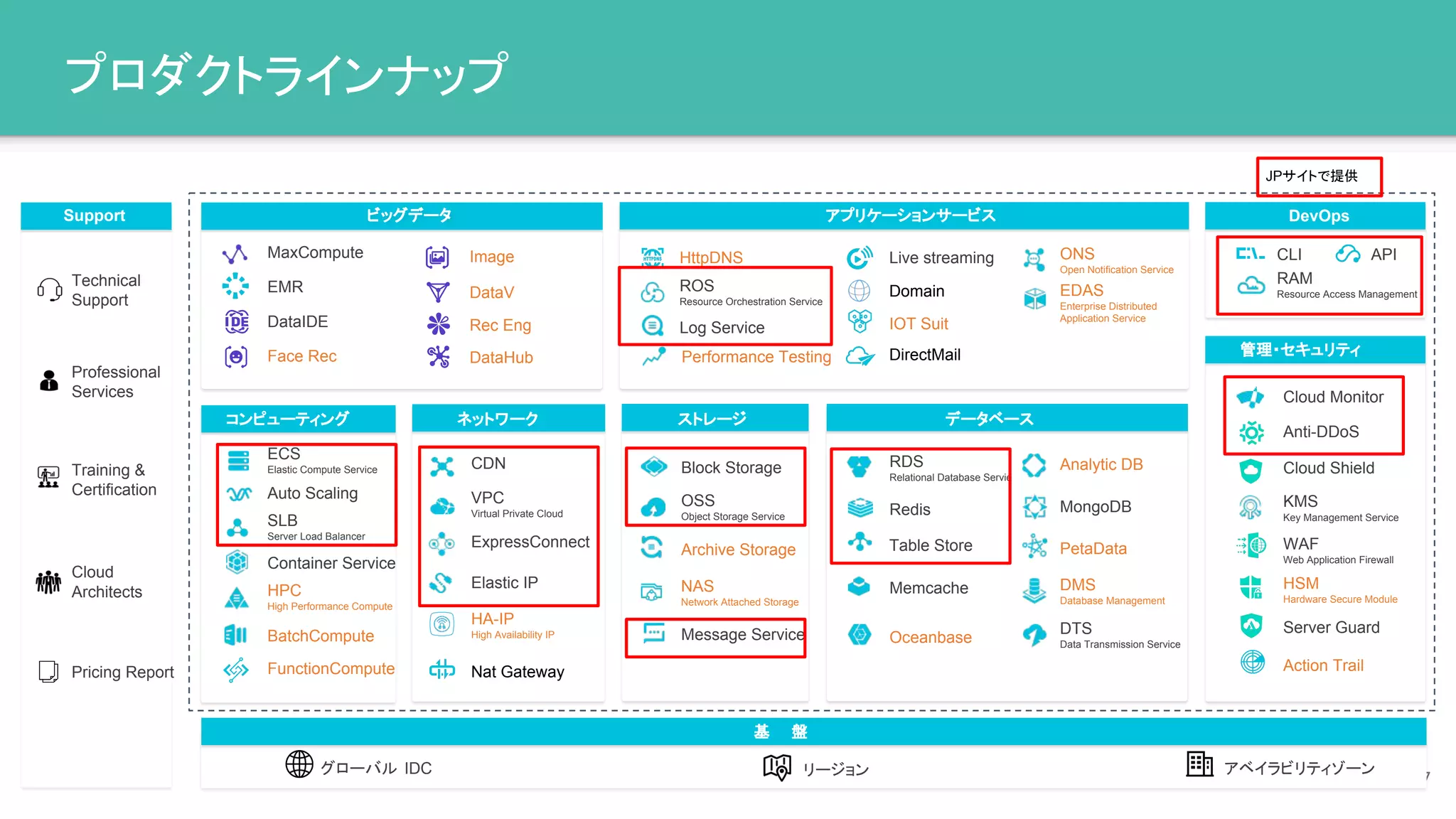Click the DataHub icon
Screen dimensions: 1456x819
[x=439, y=357]
